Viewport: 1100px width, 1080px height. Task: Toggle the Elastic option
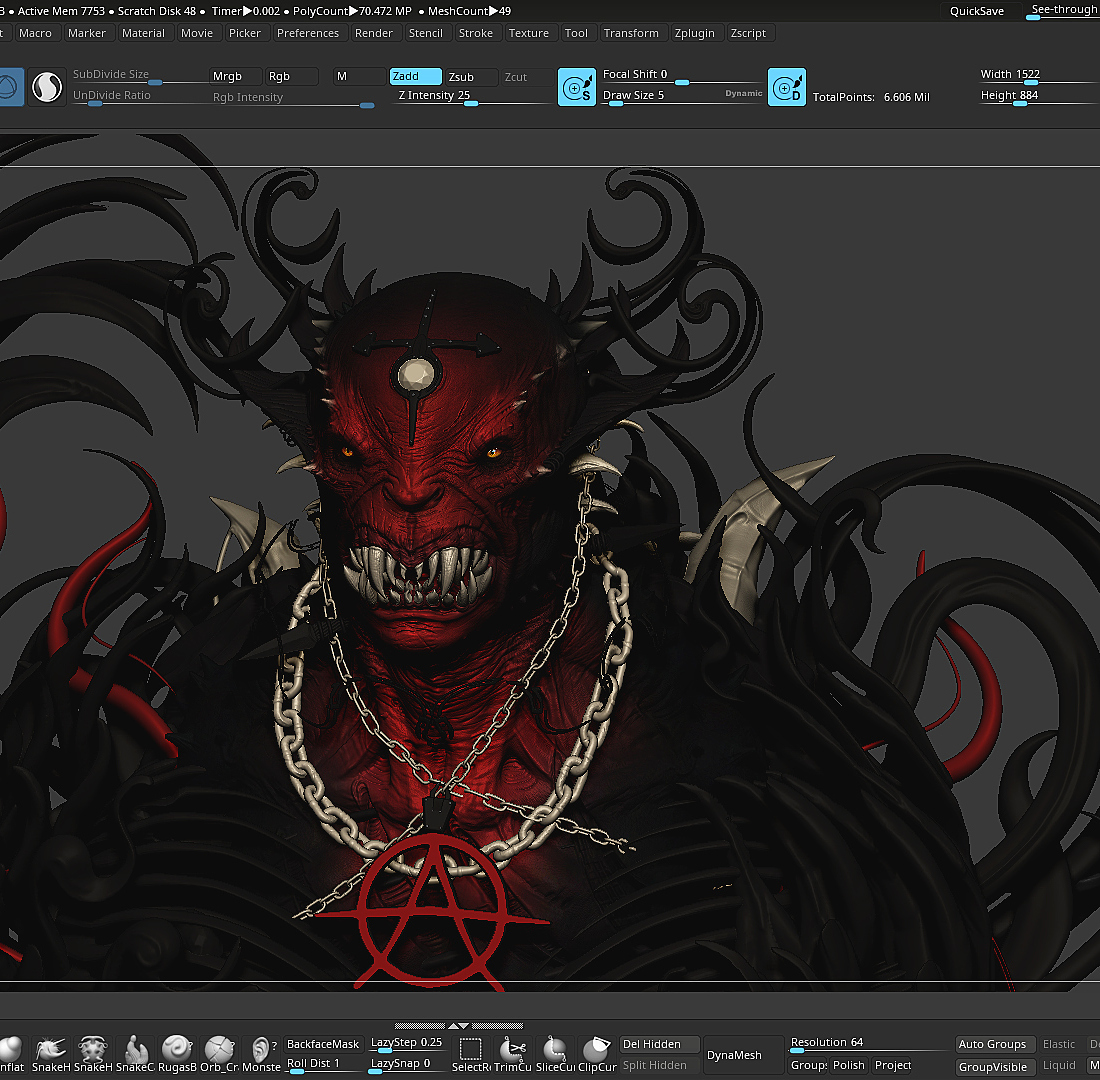[x=1059, y=1044]
